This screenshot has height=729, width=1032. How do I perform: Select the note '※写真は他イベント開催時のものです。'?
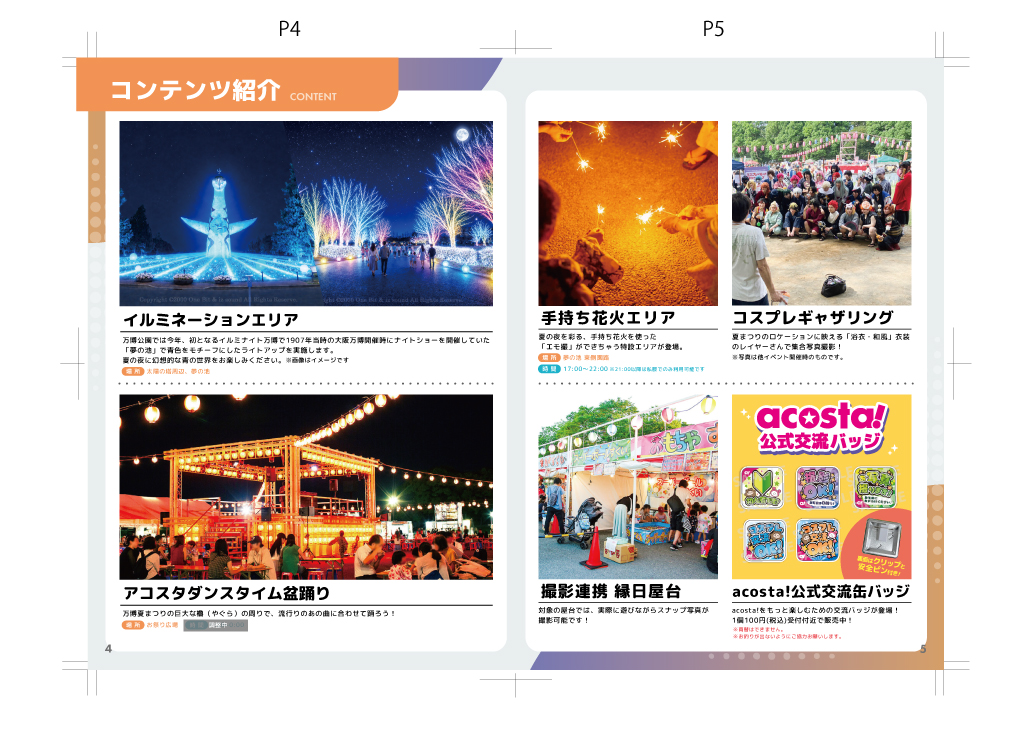tap(787, 357)
